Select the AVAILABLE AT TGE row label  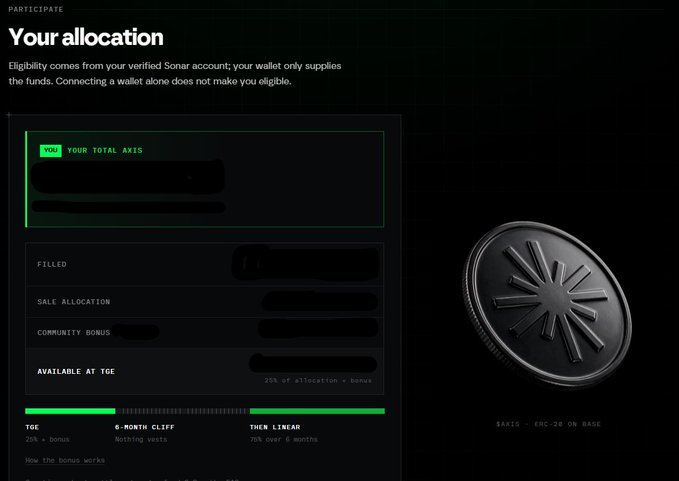(76, 371)
